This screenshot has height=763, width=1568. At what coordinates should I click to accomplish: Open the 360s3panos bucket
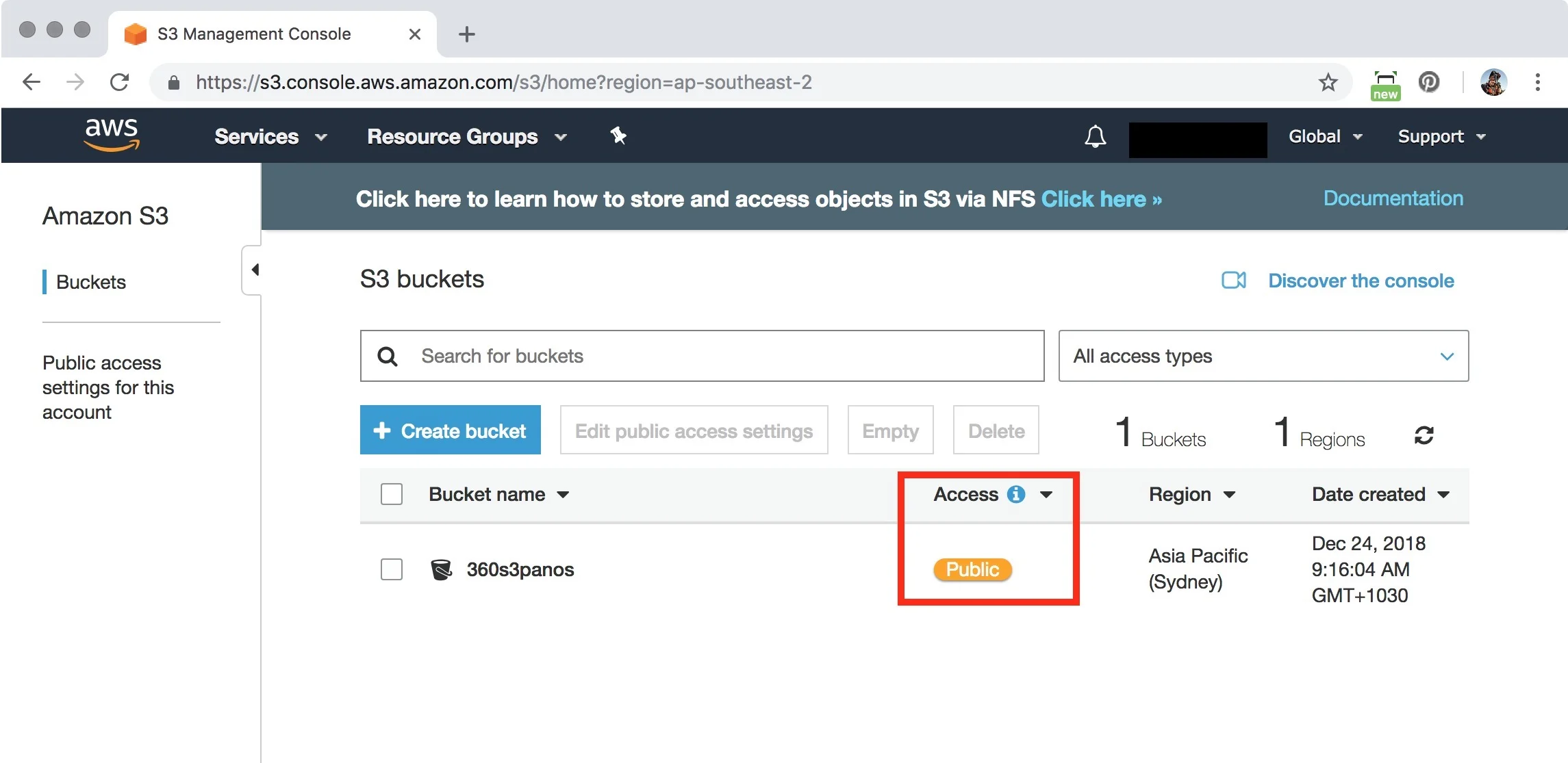[x=520, y=569]
